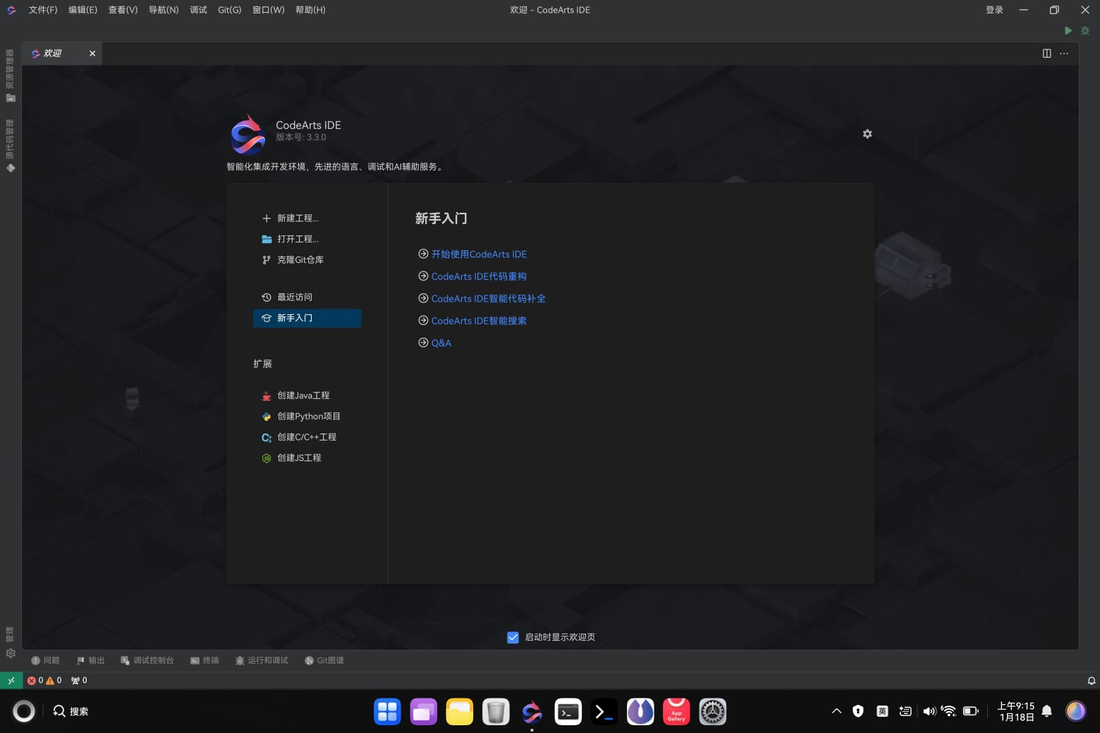Open the Git(G) menu
Viewport: 1100px width, 733px height.
pyautogui.click(x=229, y=9)
